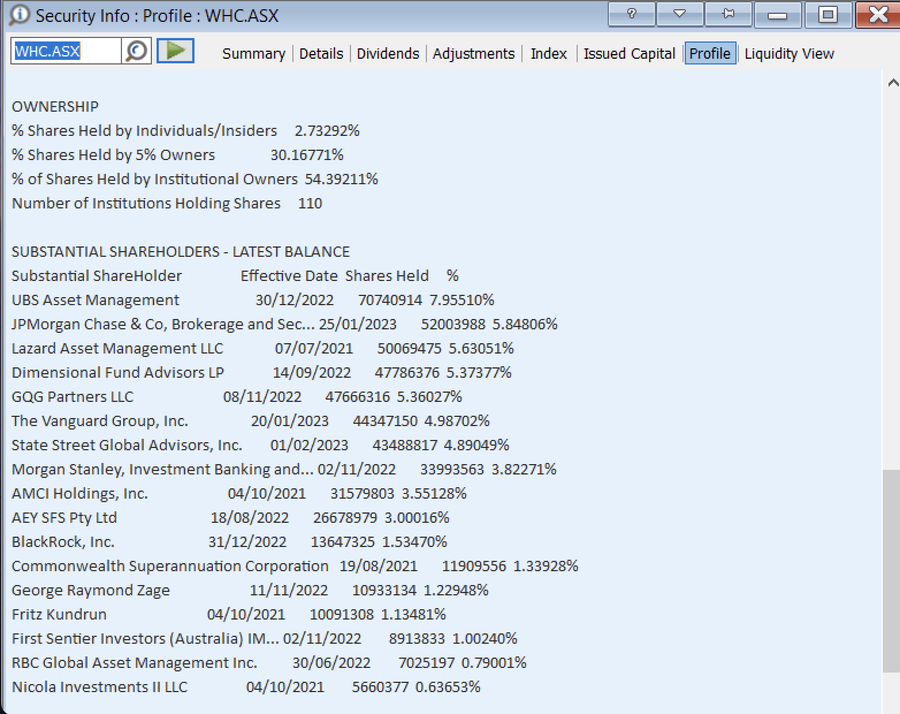
Task: Open the Adjustments tab
Action: [x=474, y=53]
